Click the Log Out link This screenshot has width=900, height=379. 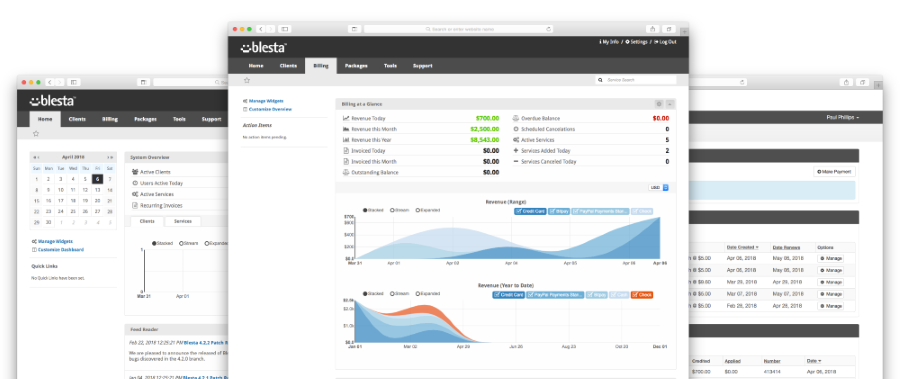665,42
